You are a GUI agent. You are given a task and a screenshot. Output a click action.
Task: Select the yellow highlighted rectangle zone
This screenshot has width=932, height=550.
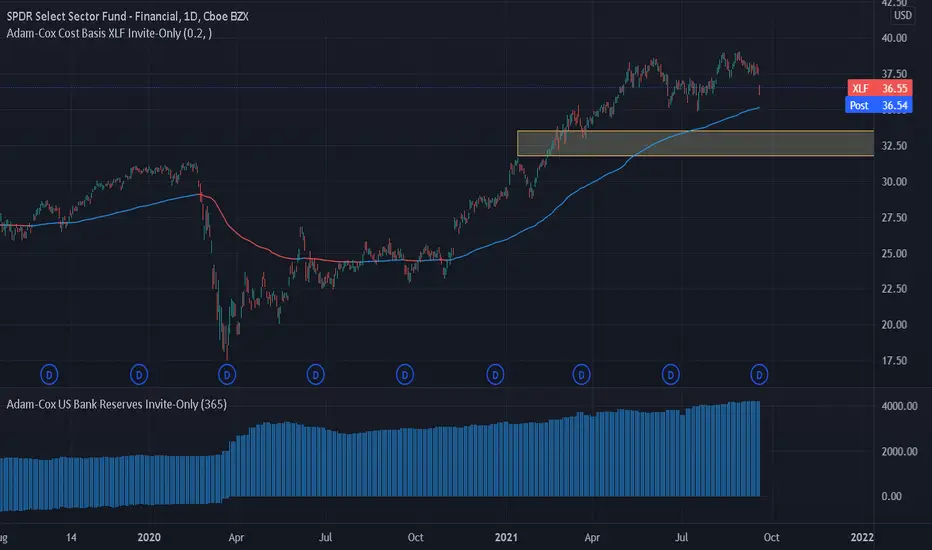695,143
